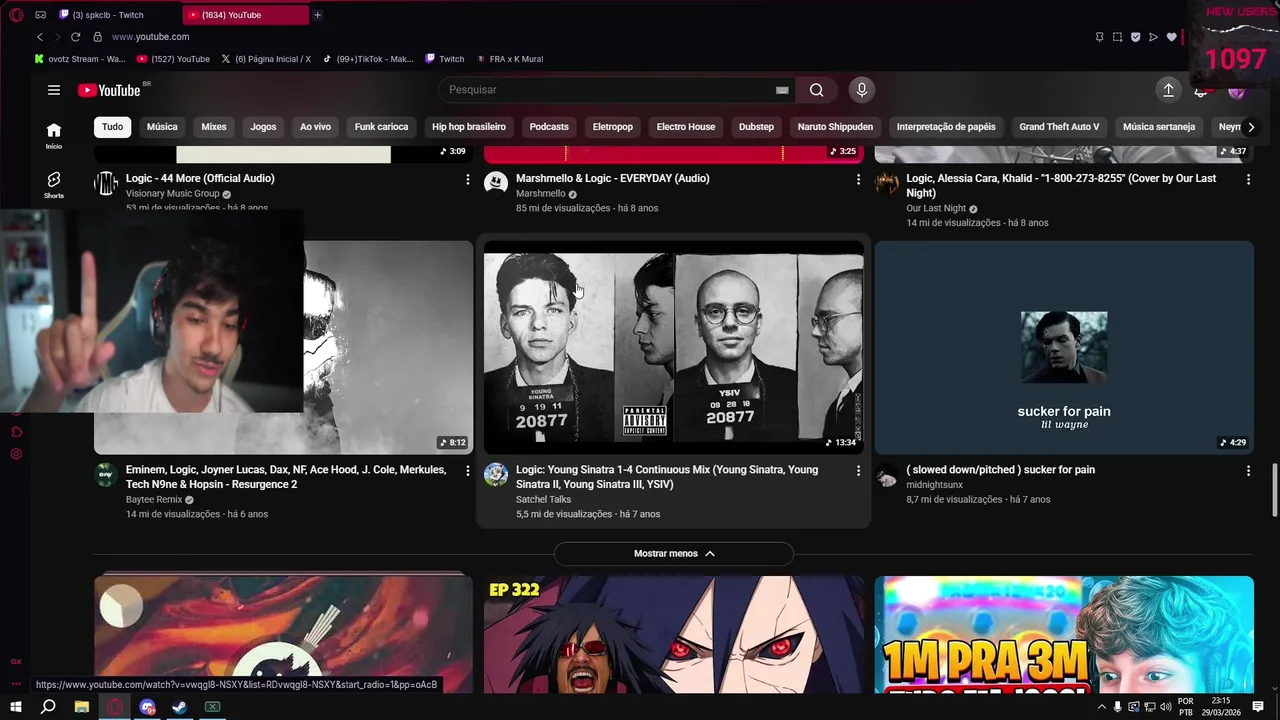Screen dimensions: 1280x720
Task: Open Steam from the taskbar
Action: point(180,707)
